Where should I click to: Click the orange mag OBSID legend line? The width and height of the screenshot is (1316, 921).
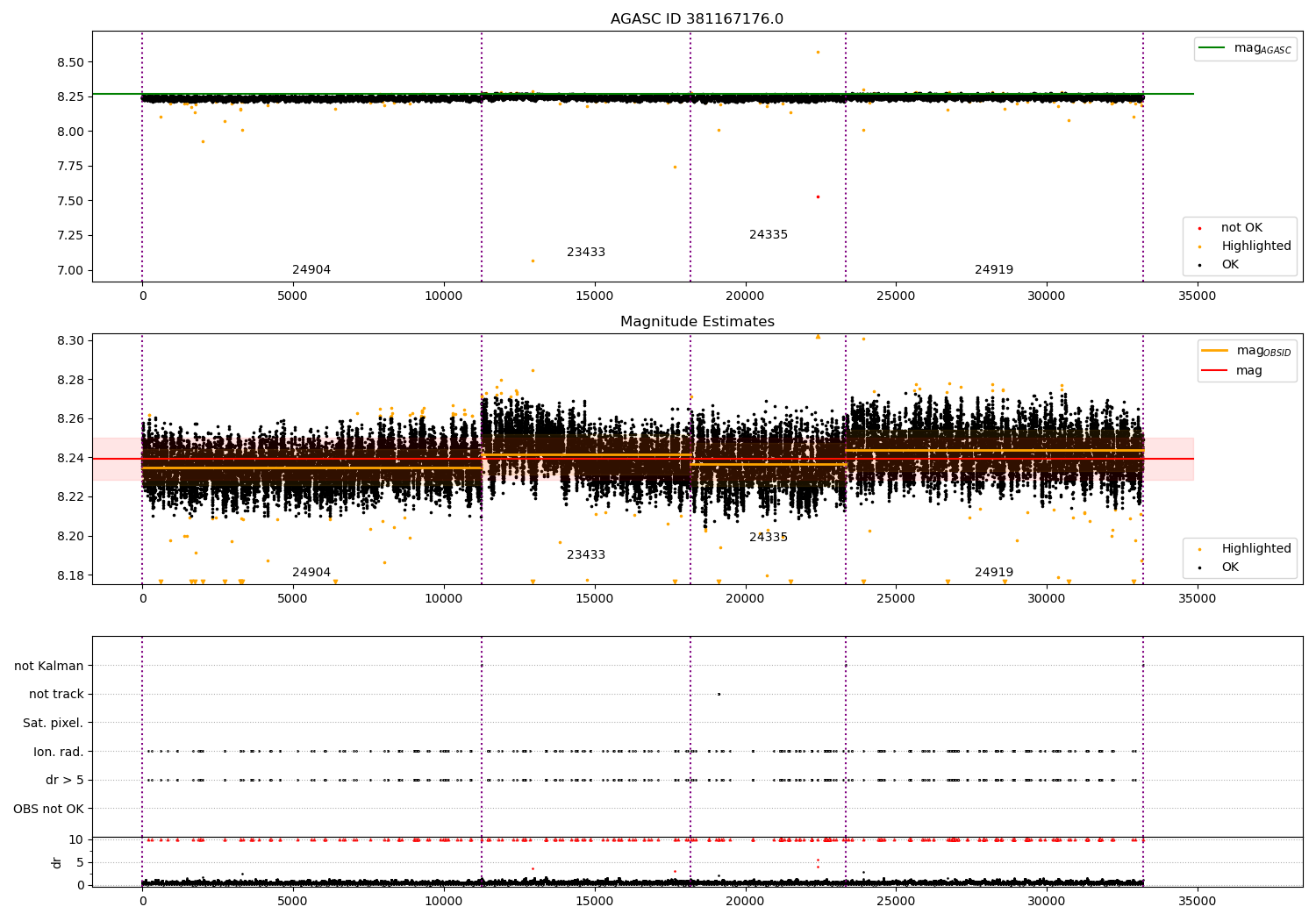pyautogui.click(x=1214, y=351)
